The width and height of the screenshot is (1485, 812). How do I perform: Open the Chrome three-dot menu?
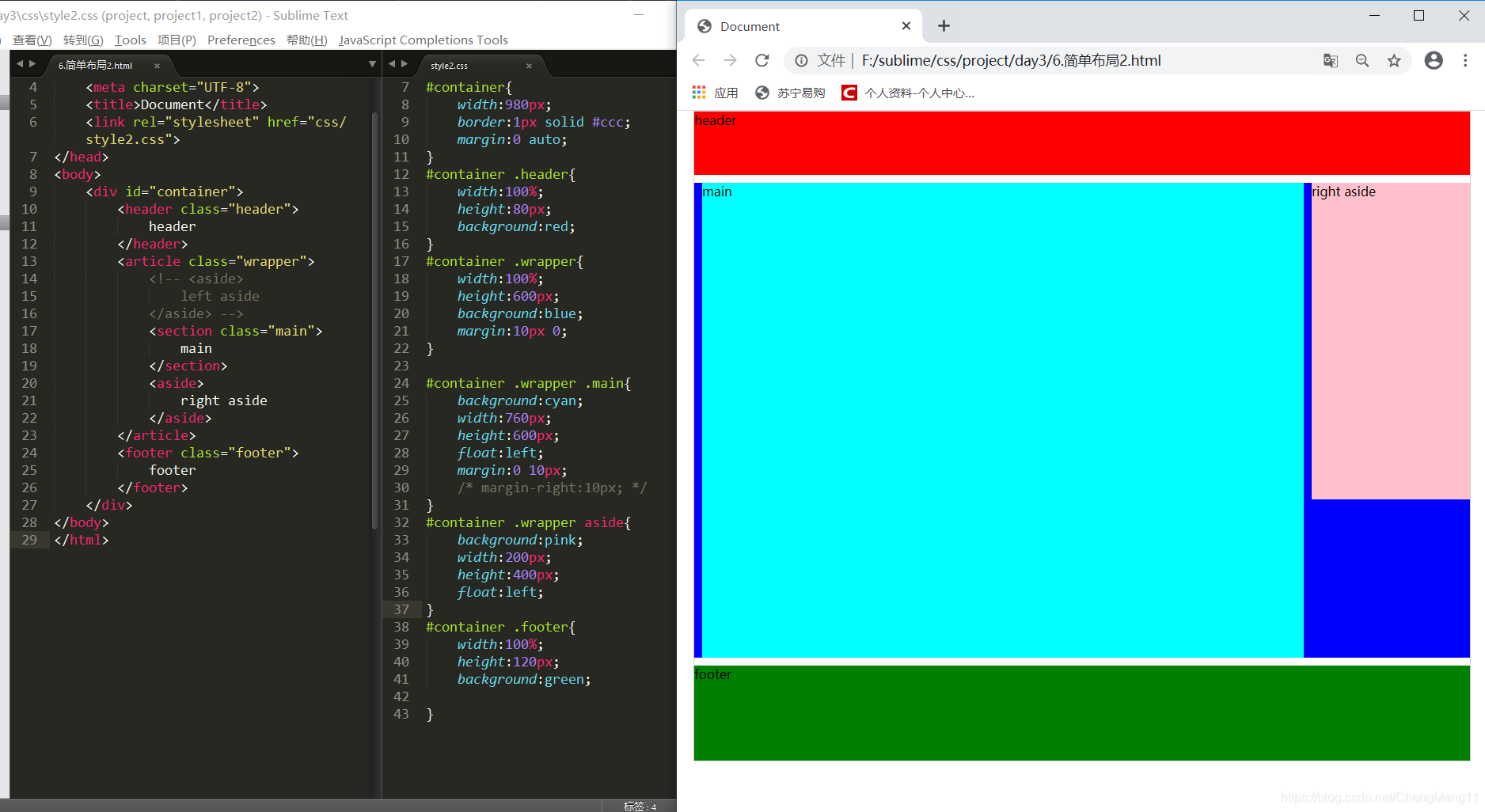click(x=1465, y=60)
